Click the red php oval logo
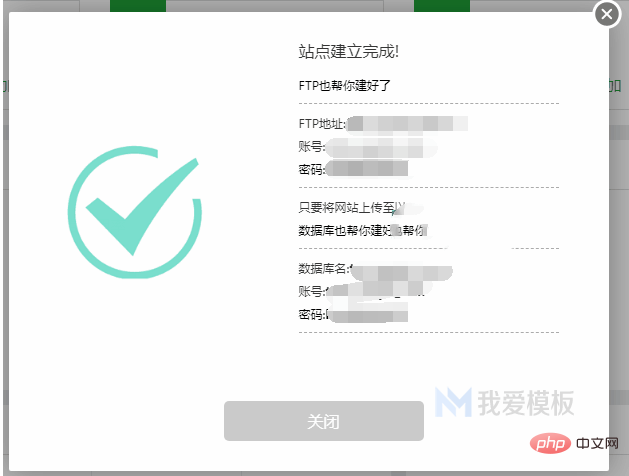The height and width of the screenshot is (476, 629). point(550,444)
